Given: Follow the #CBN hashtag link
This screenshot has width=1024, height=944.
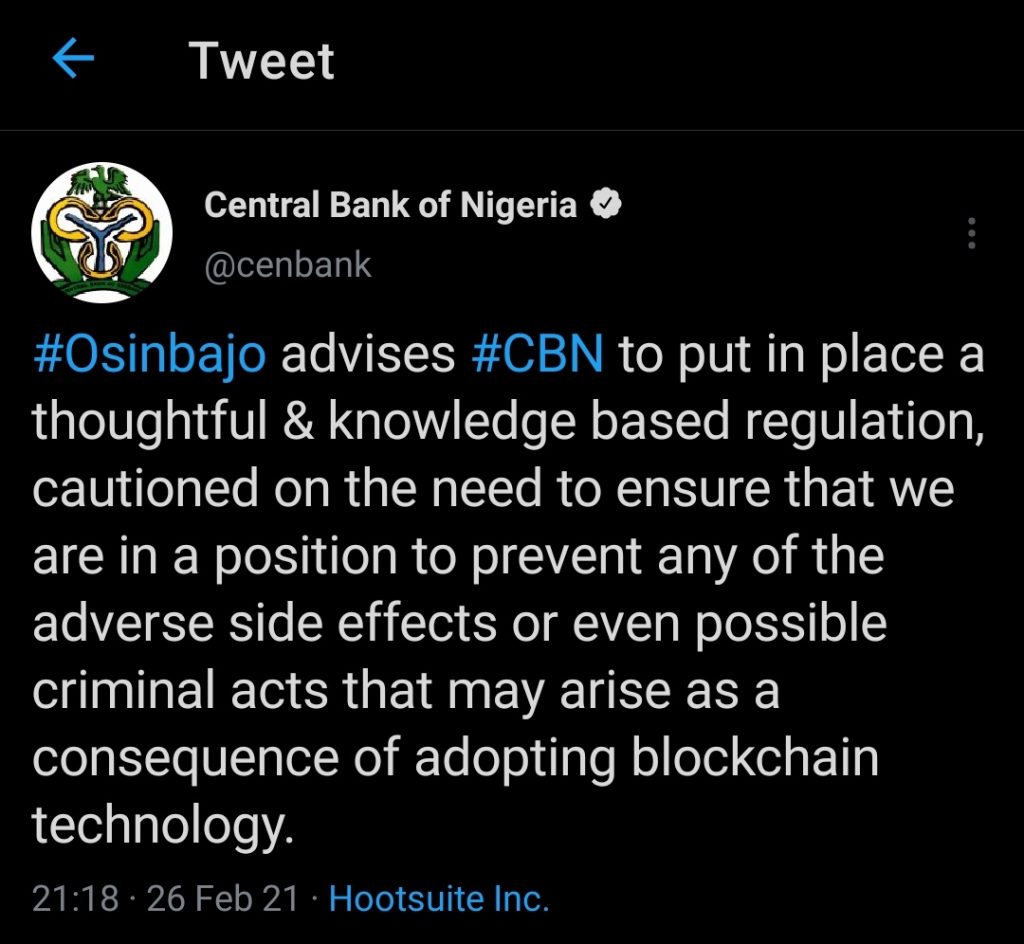Looking at the screenshot, I should (537, 357).
